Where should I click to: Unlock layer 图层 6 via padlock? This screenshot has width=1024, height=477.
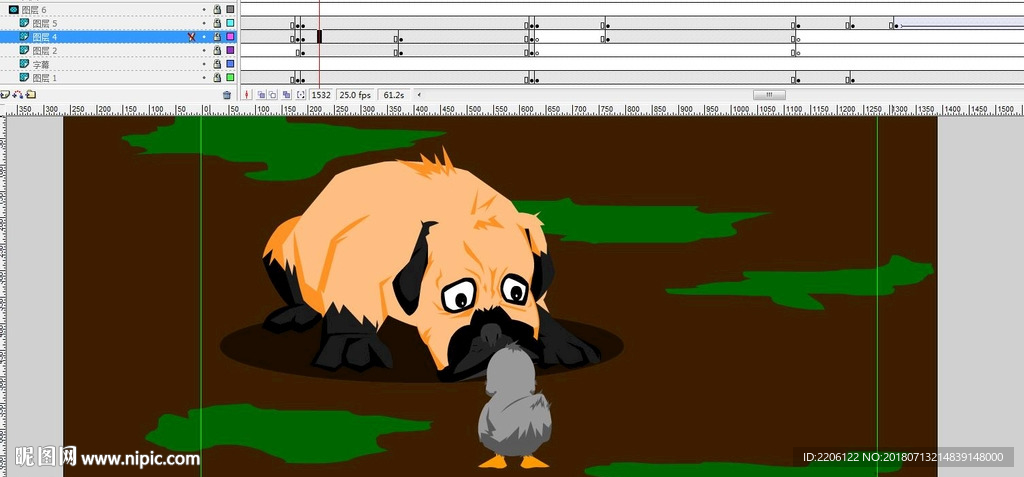(217, 10)
